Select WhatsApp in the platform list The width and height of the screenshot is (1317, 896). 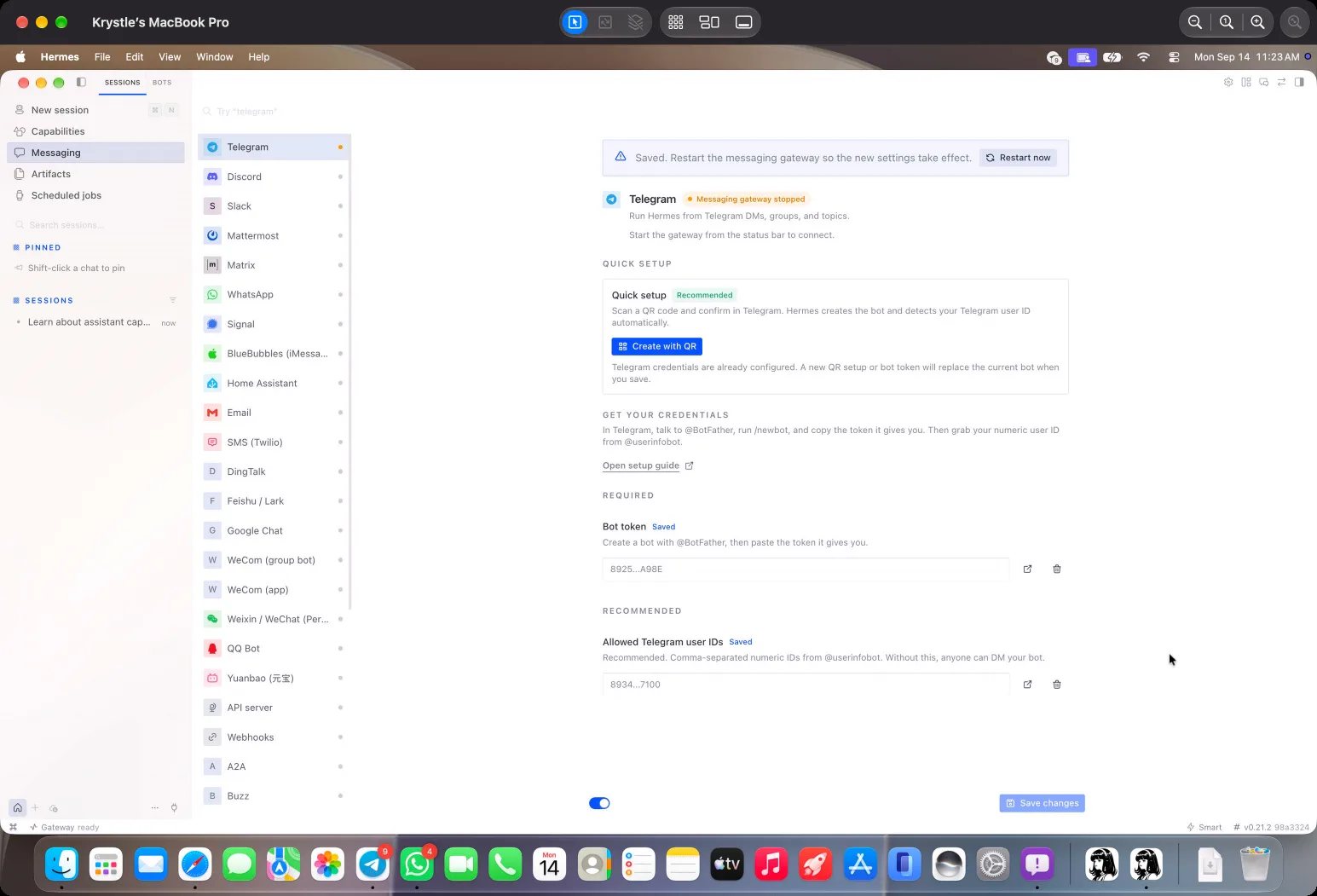274,295
